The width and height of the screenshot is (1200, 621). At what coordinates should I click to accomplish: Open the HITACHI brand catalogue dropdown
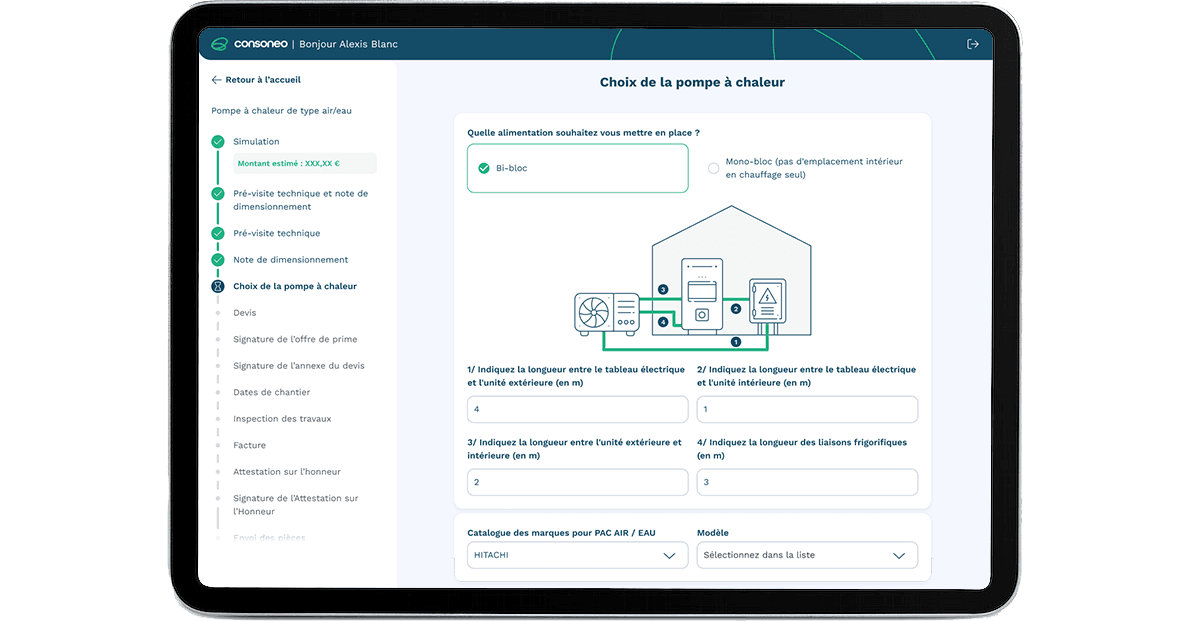pos(577,555)
